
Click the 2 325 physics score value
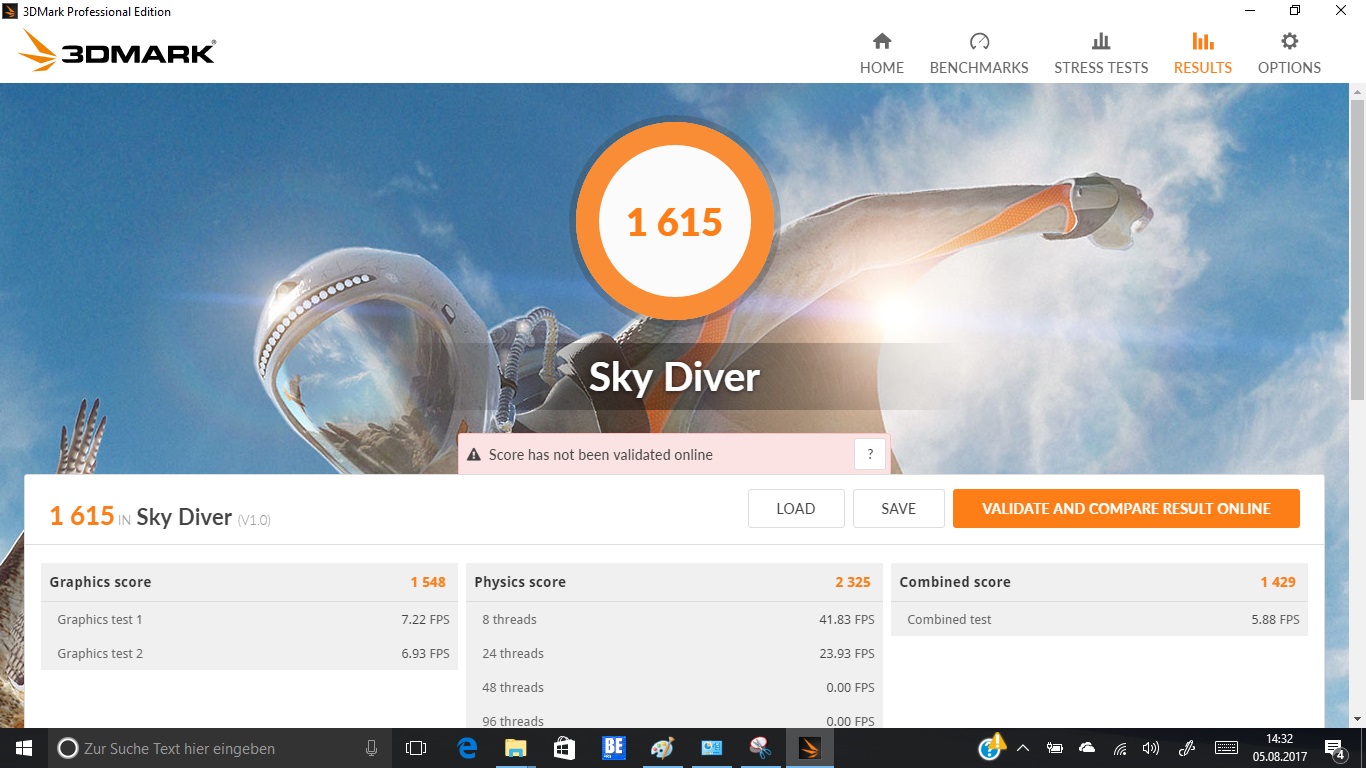(853, 582)
